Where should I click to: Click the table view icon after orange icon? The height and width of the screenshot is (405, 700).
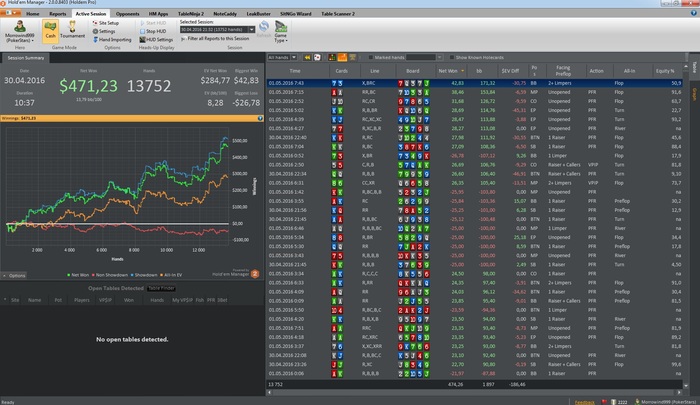(352, 57)
